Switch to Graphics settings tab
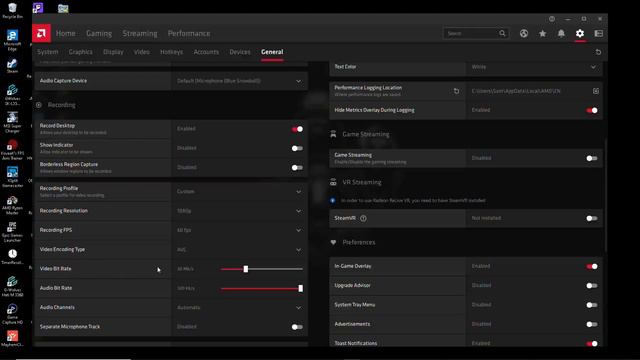This screenshot has width=640, height=360. [80, 52]
